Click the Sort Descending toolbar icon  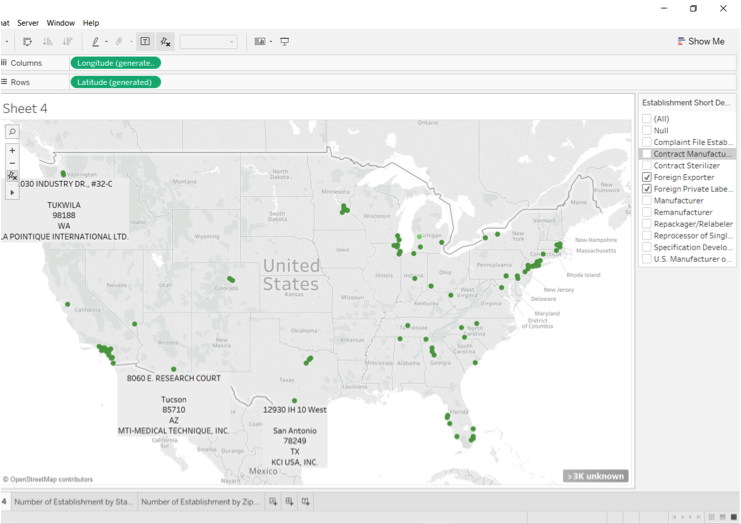[68, 42]
